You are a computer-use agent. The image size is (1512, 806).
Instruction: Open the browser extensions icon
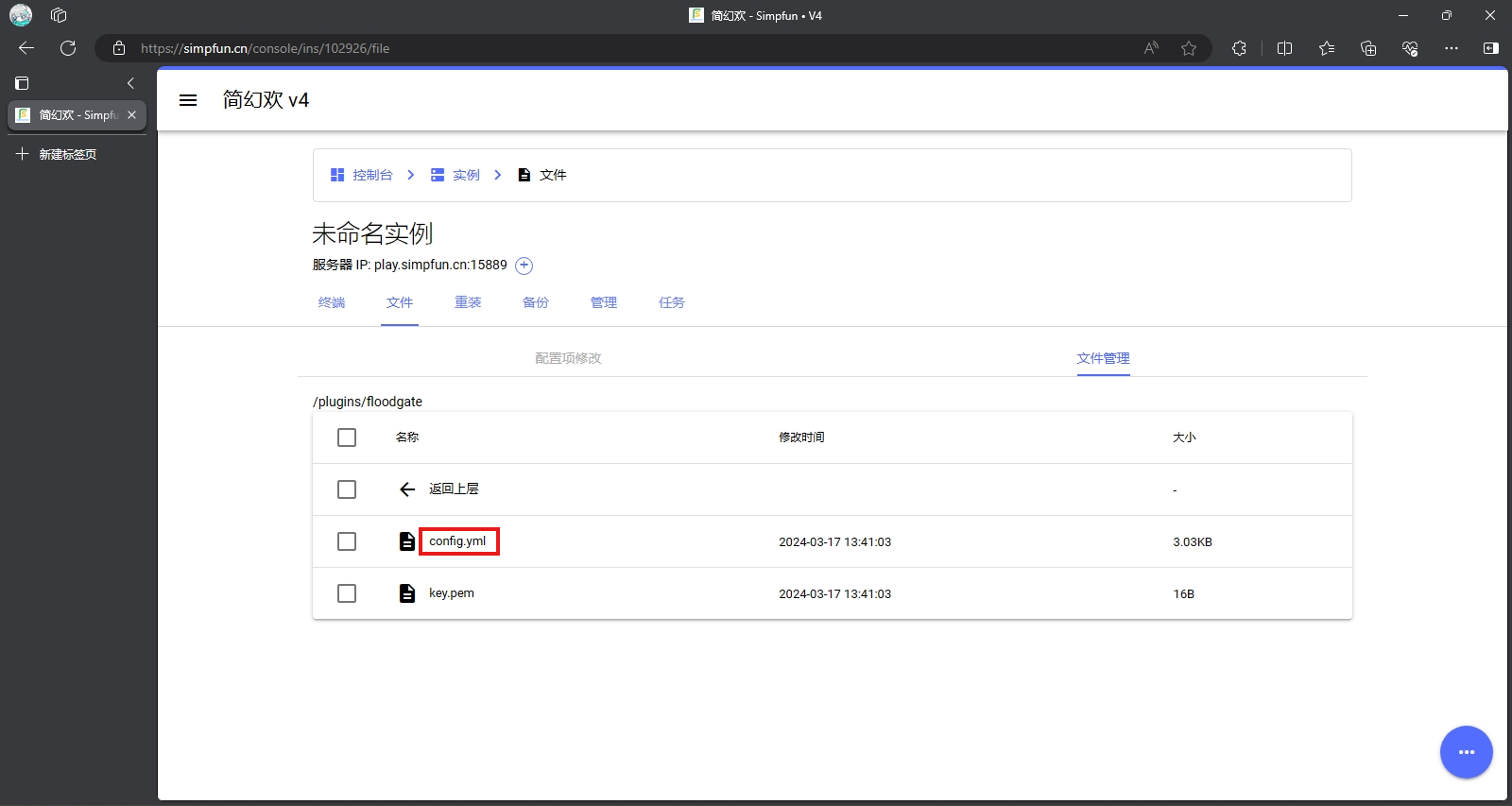tap(1239, 48)
